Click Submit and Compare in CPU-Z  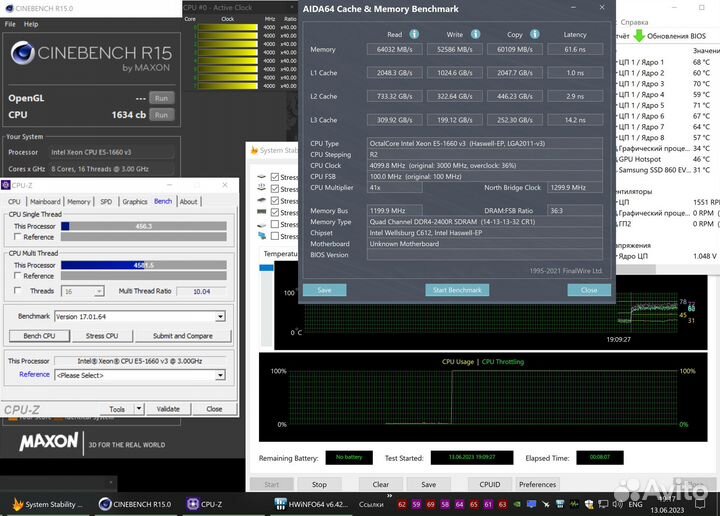click(x=182, y=336)
